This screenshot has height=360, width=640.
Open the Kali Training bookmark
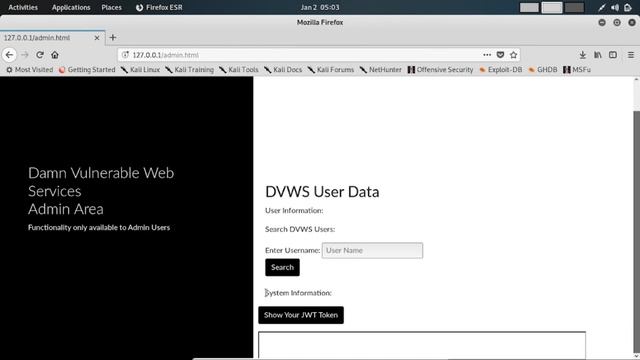pyautogui.click(x=189, y=70)
